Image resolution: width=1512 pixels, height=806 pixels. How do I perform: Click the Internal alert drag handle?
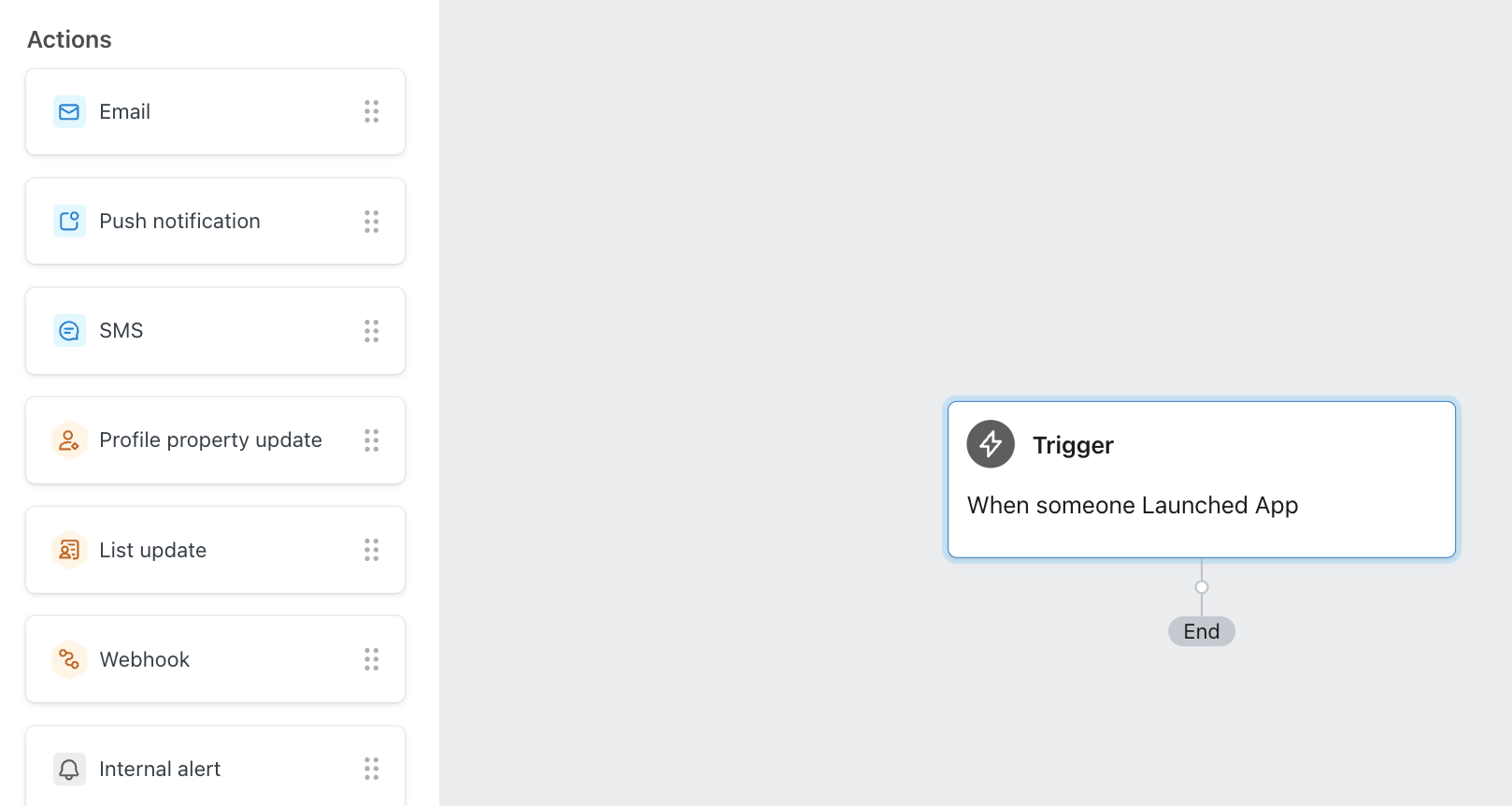371,769
